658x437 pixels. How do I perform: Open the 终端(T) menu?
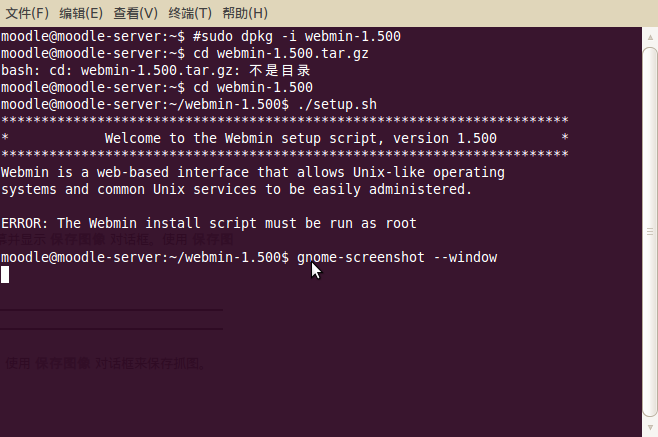(190, 13)
